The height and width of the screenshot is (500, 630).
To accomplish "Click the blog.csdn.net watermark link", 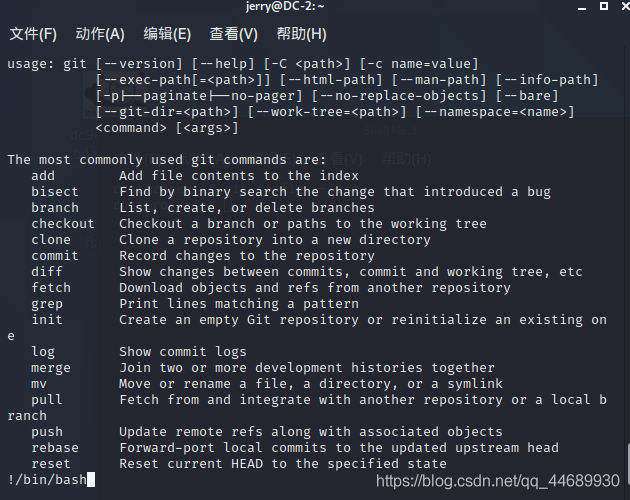I will coord(497,482).
